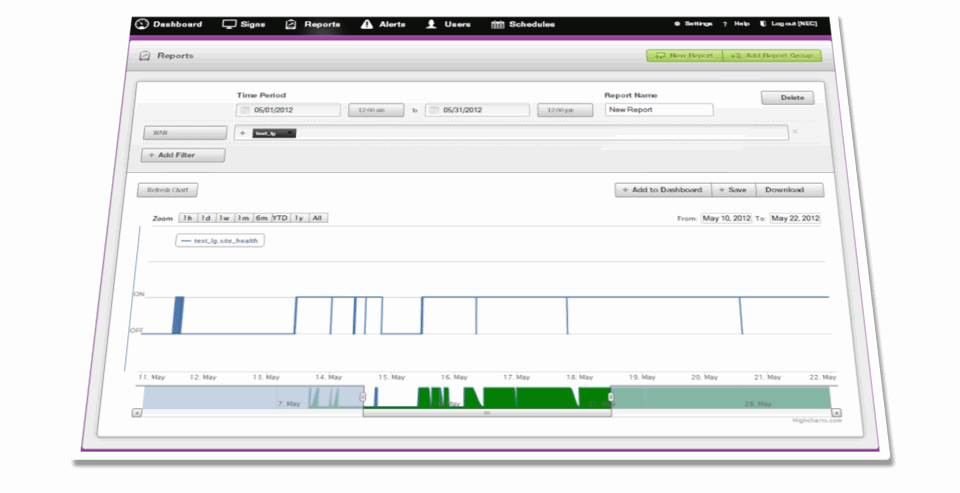
Task: Set chart zoom to 1d
Action: pyautogui.click(x=206, y=218)
